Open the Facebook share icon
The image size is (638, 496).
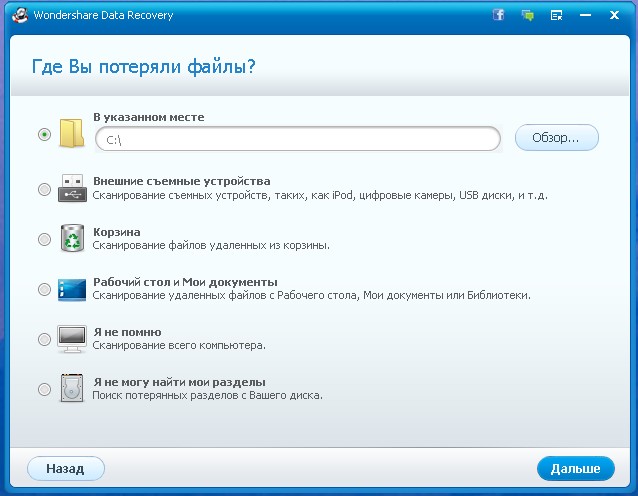click(x=498, y=15)
